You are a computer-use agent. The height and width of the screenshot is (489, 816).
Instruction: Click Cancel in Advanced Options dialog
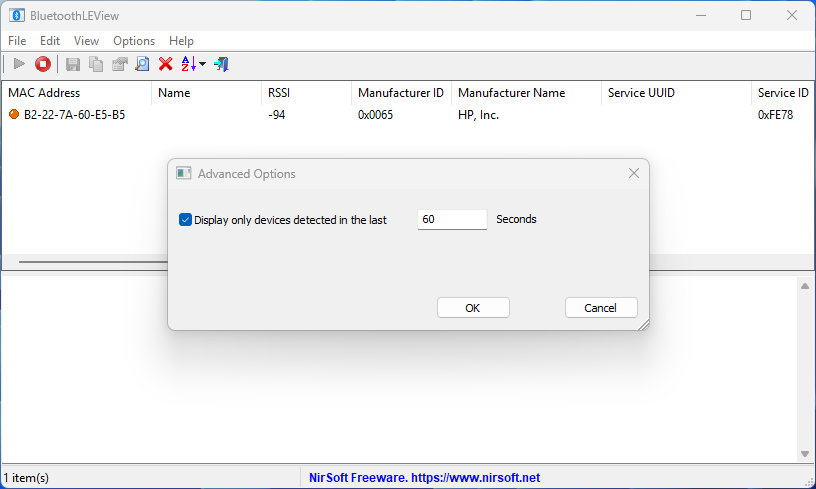[601, 308]
